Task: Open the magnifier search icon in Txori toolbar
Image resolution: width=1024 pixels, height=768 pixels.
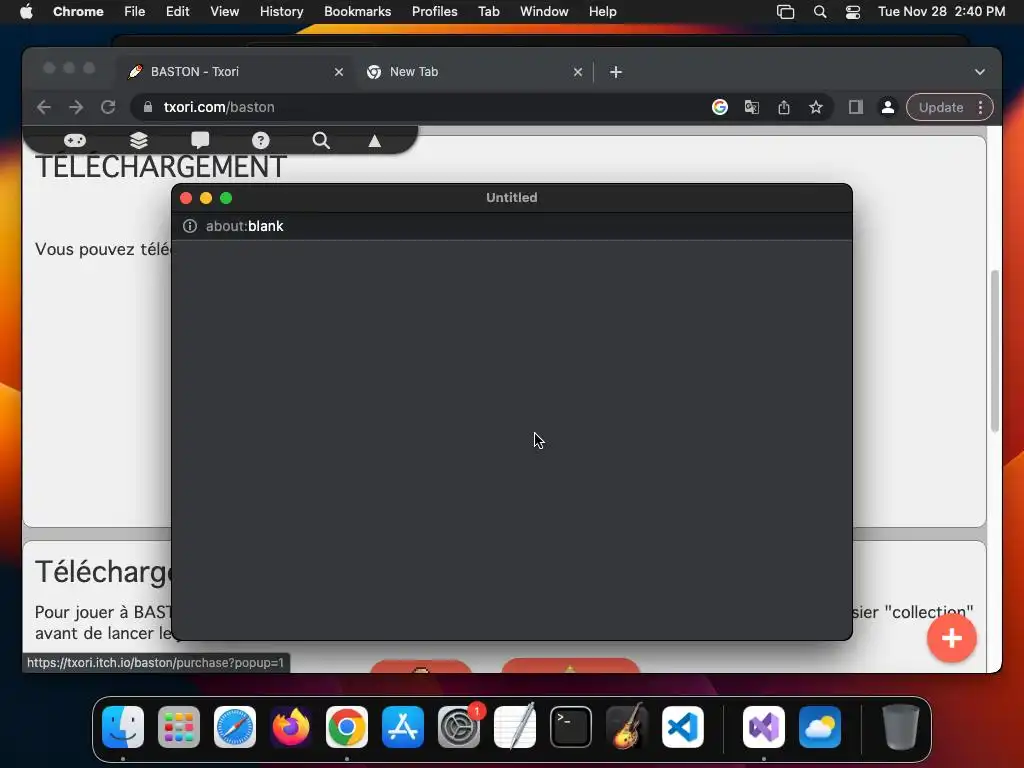Action: point(321,140)
